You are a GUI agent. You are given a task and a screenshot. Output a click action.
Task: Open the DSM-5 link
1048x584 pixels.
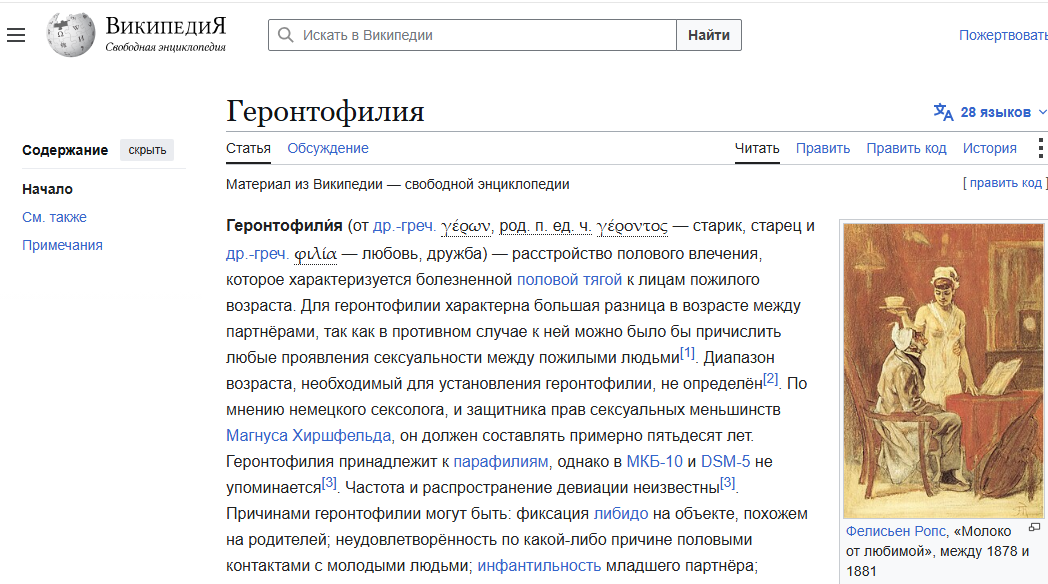click(725, 462)
